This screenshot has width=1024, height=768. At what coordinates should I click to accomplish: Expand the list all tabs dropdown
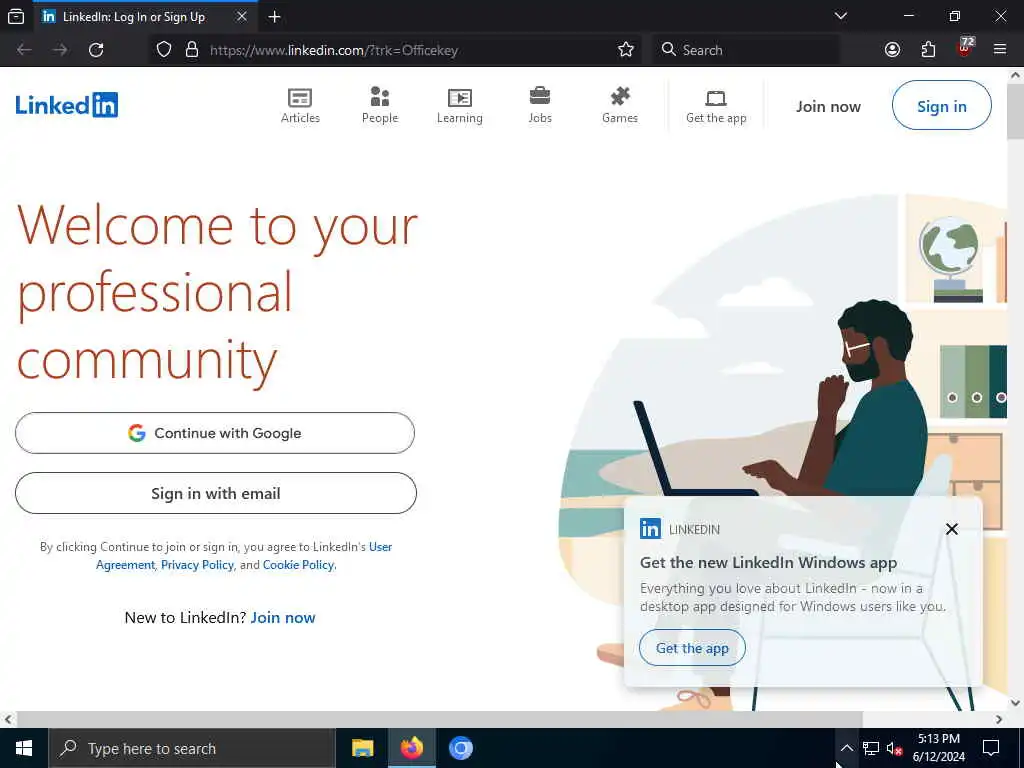(x=840, y=16)
